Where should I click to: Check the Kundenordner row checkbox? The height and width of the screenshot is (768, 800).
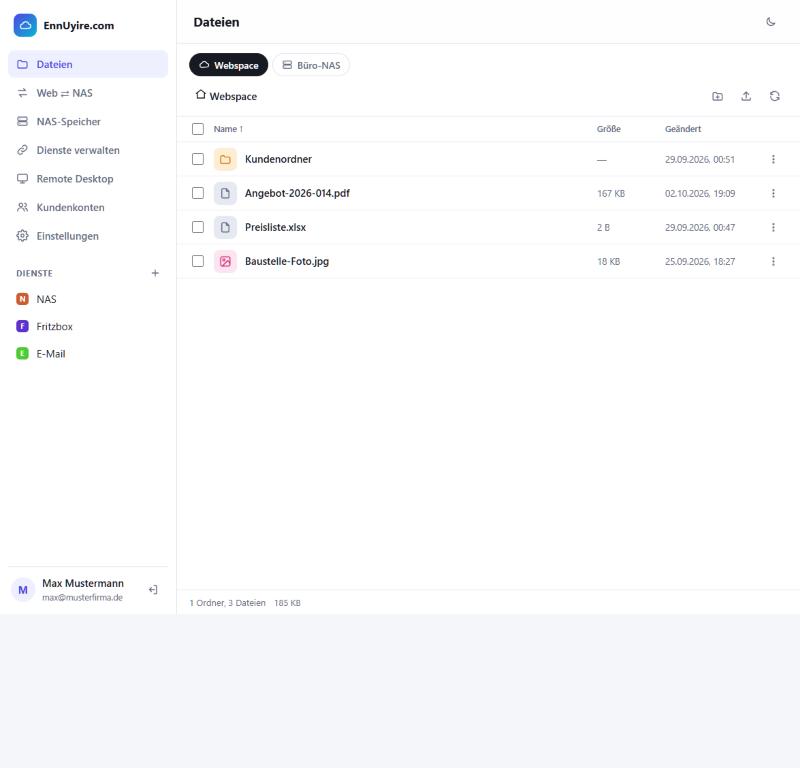coord(198,159)
